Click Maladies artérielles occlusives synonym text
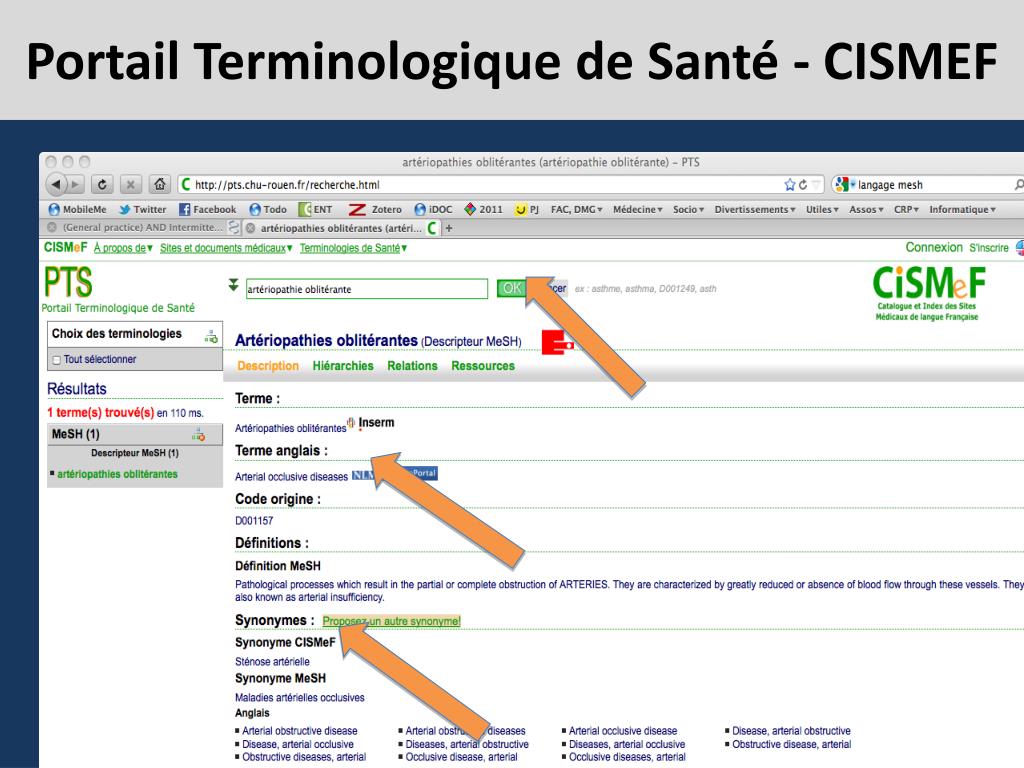 (x=300, y=697)
